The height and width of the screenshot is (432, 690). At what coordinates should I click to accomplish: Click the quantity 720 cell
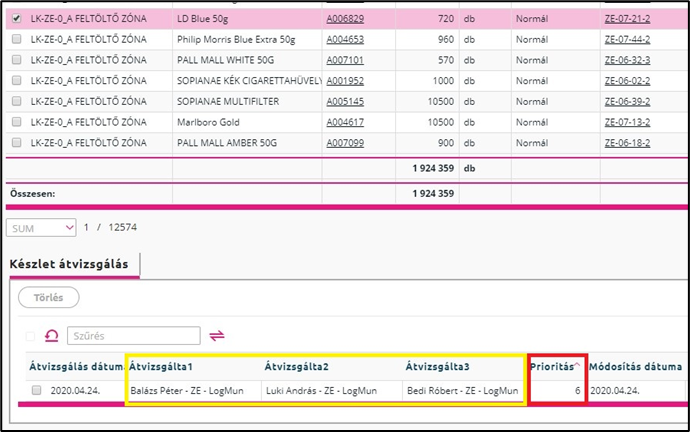[x=446, y=19]
